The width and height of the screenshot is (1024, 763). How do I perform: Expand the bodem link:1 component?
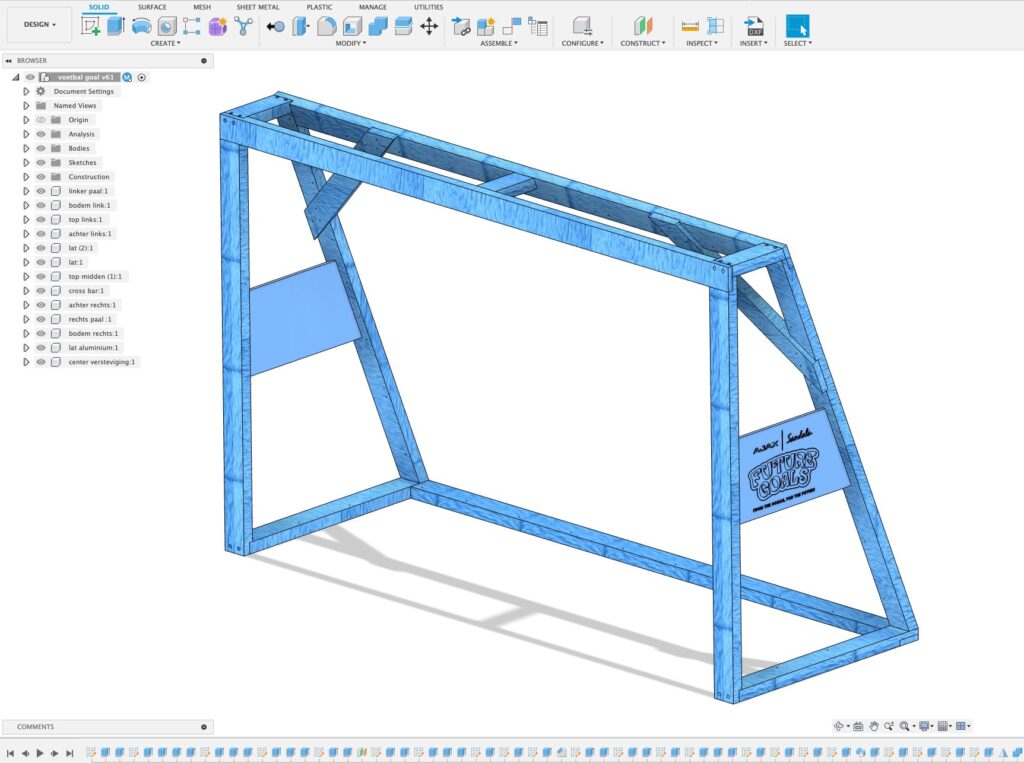coord(26,205)
